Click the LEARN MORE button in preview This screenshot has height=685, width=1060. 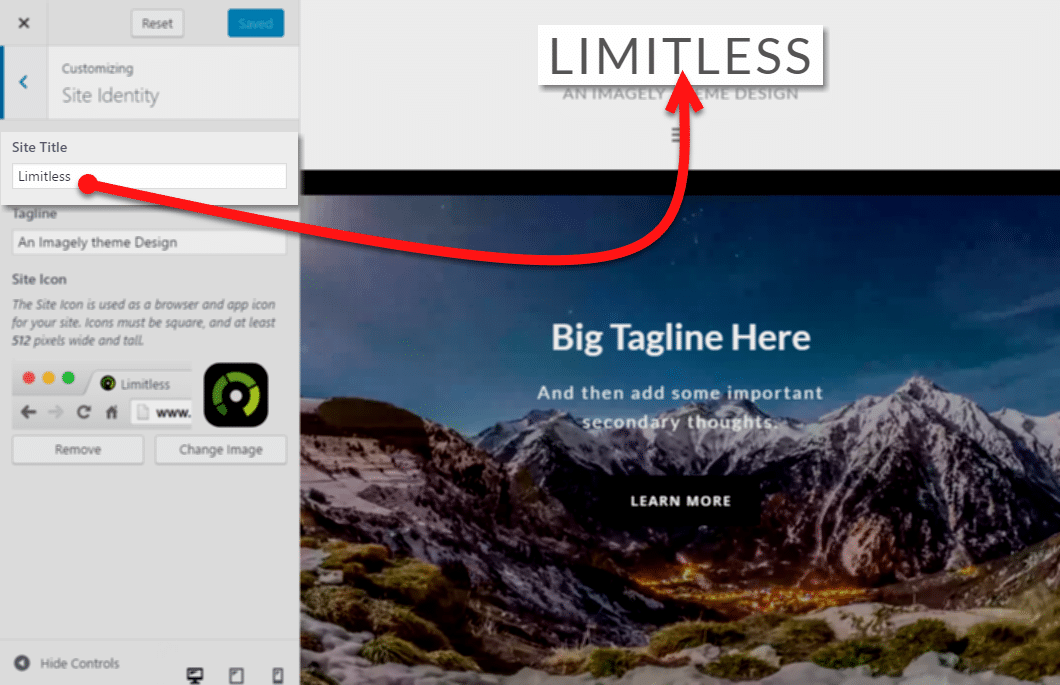click(680, 501)
